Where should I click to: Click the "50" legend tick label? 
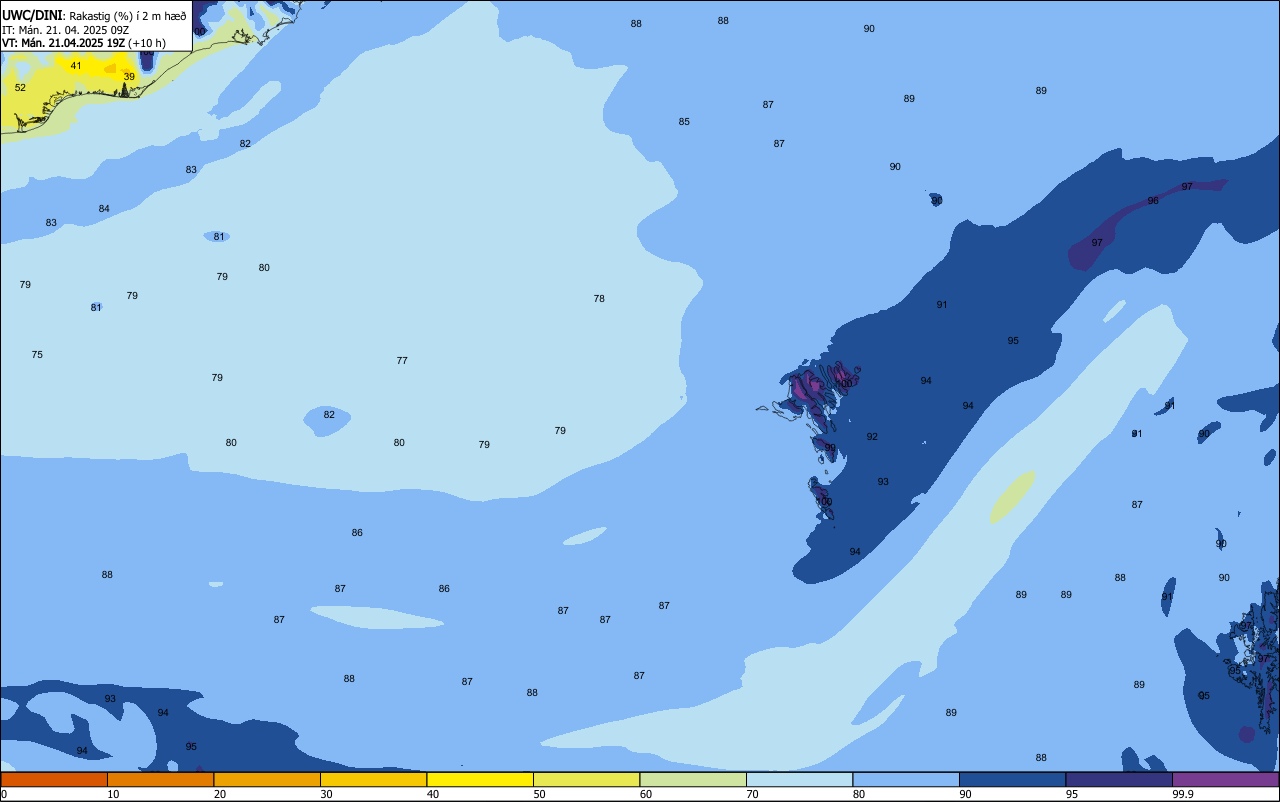539,794
